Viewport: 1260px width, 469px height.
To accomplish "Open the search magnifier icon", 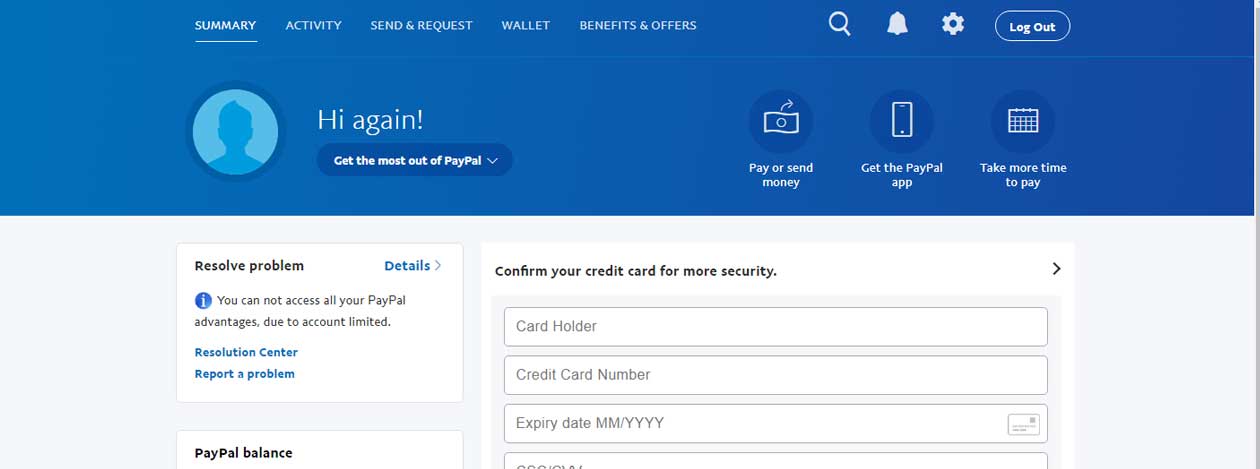I will coord(840,25).
